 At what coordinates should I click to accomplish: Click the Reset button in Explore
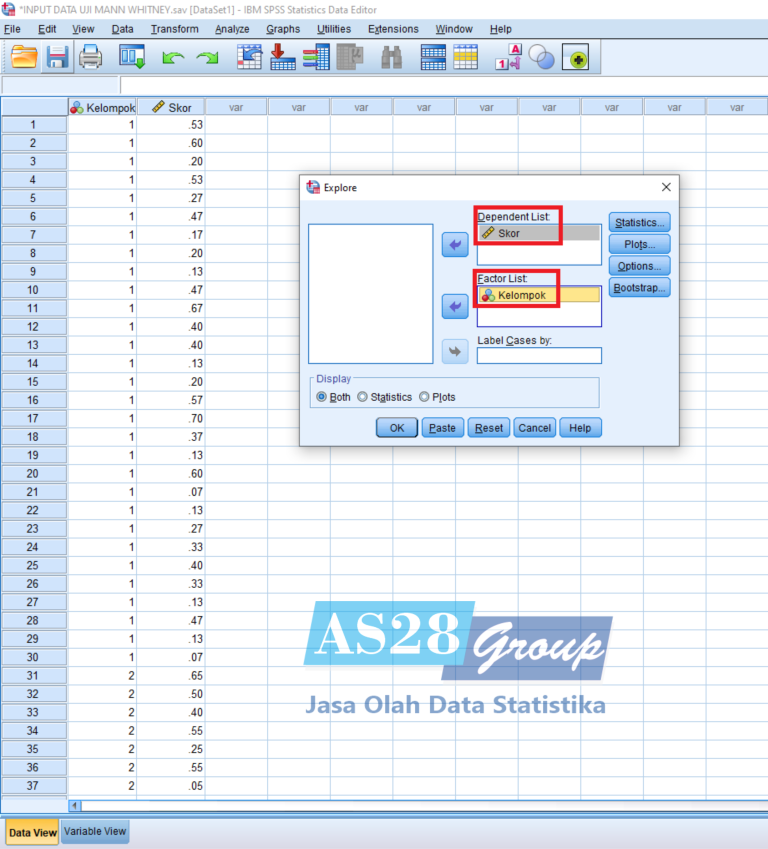(x=489, y=427)
